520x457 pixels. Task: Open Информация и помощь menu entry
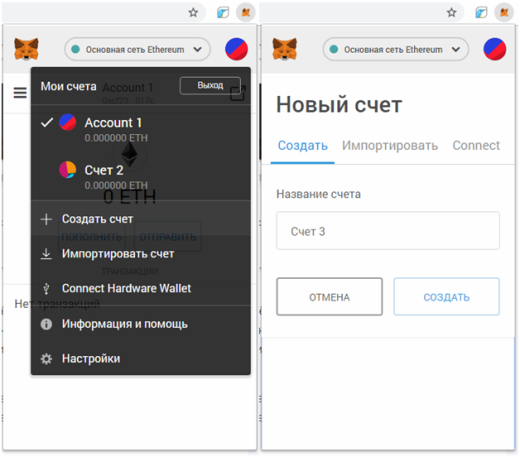pos(141,324)
